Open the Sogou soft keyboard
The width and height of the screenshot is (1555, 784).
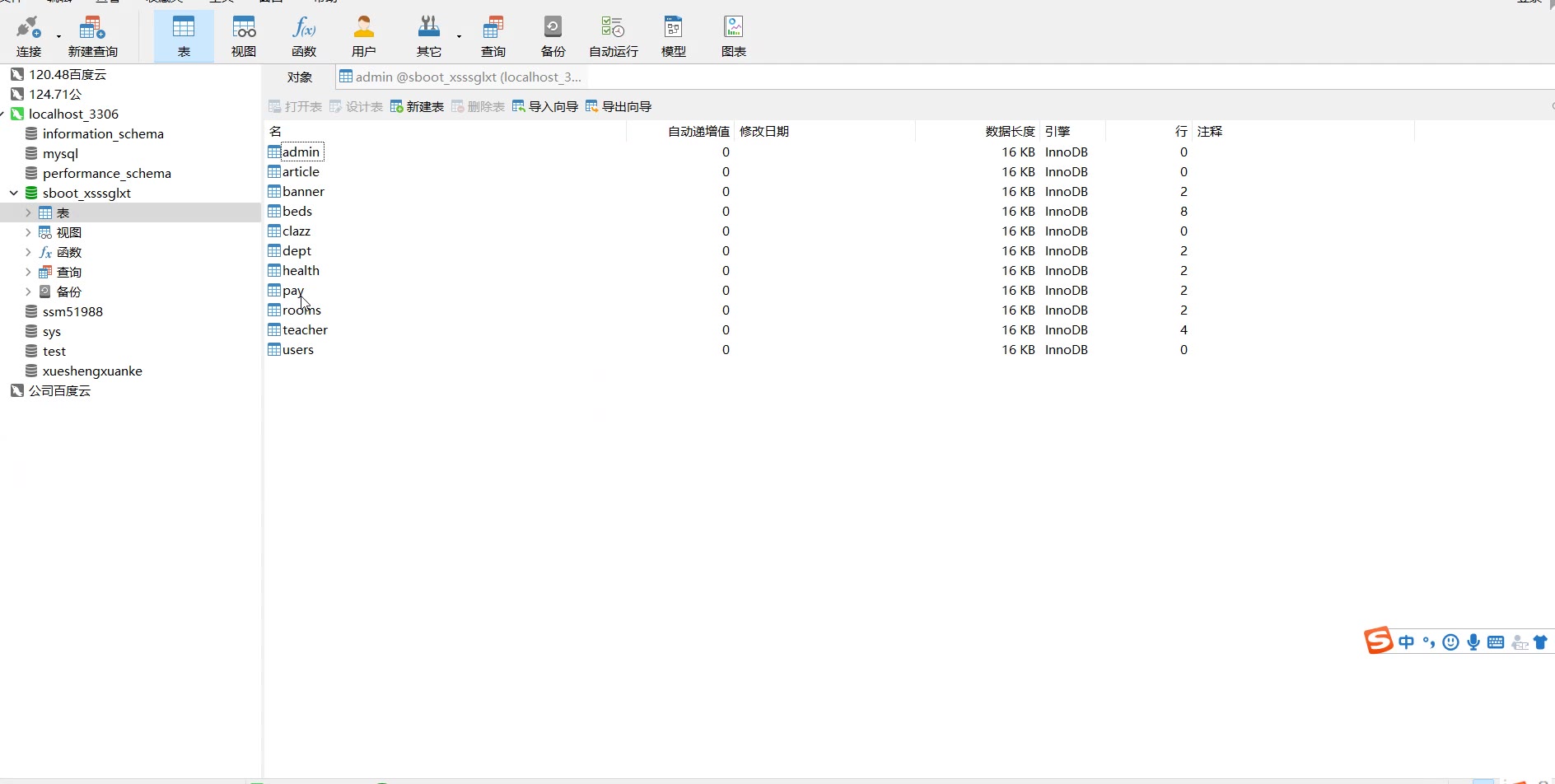[x=1496, y=642]
